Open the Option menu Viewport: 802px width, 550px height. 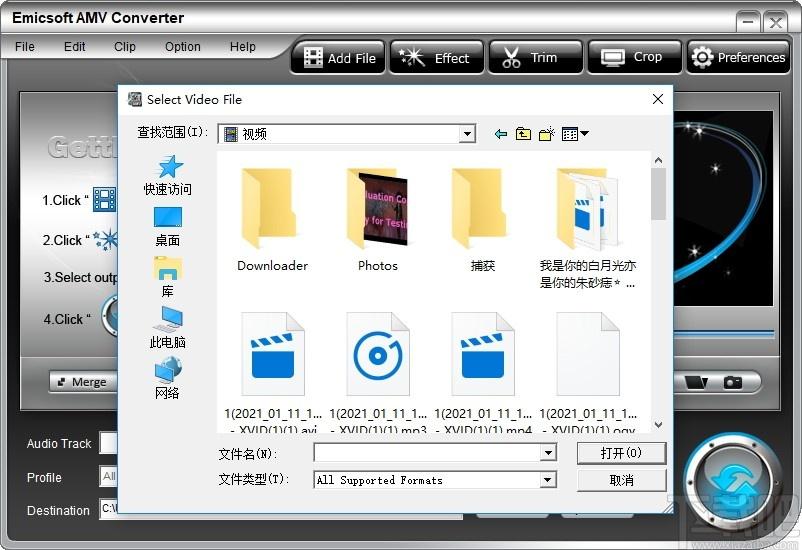[183, 47]
